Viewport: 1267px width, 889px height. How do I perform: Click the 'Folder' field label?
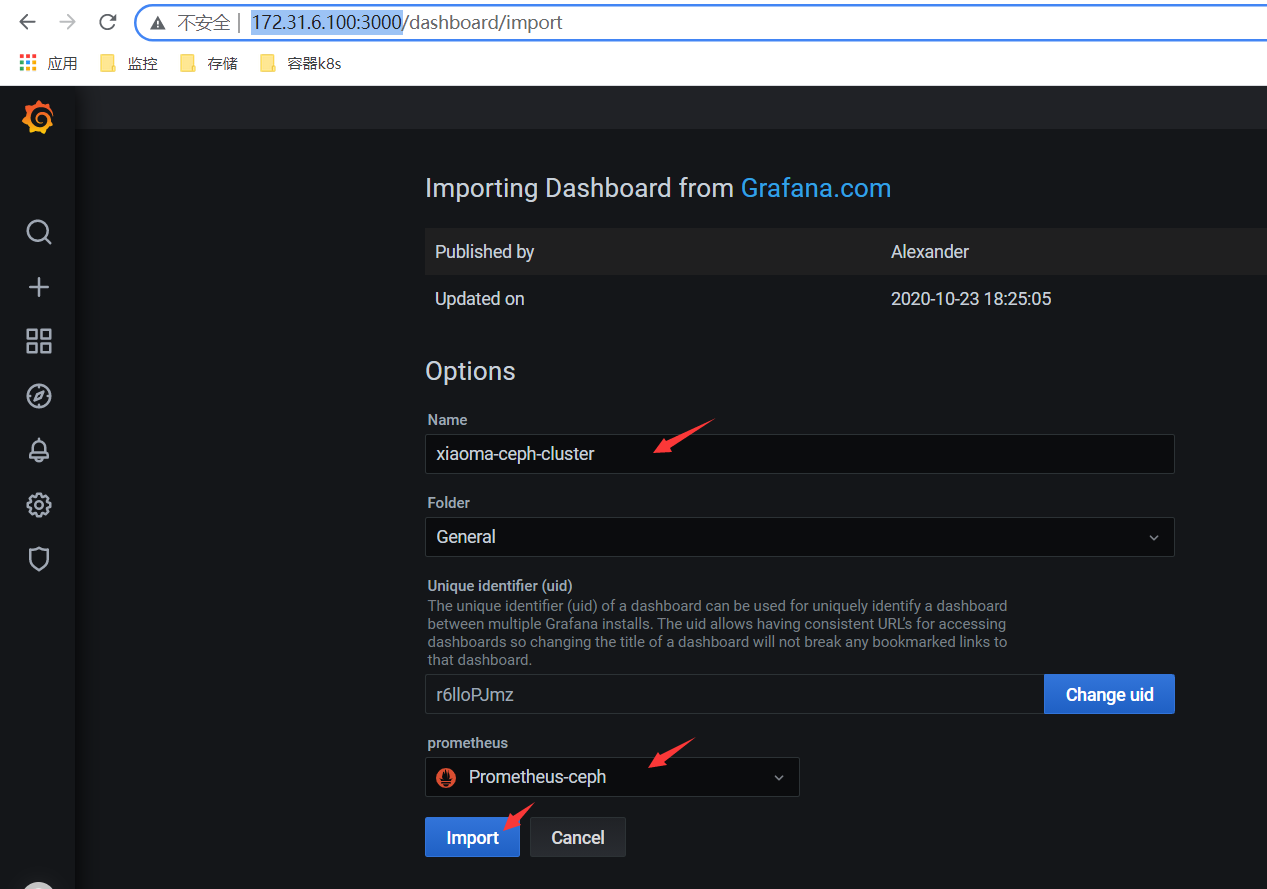pyautogui.click(x=449, y=503)
